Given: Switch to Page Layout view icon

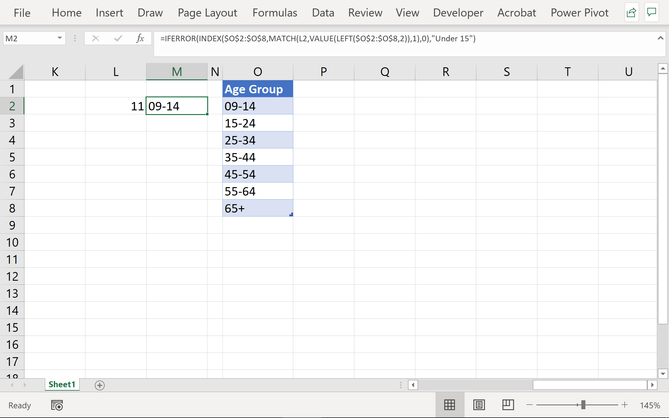Looking at the screenshot, I should (479, 405).
